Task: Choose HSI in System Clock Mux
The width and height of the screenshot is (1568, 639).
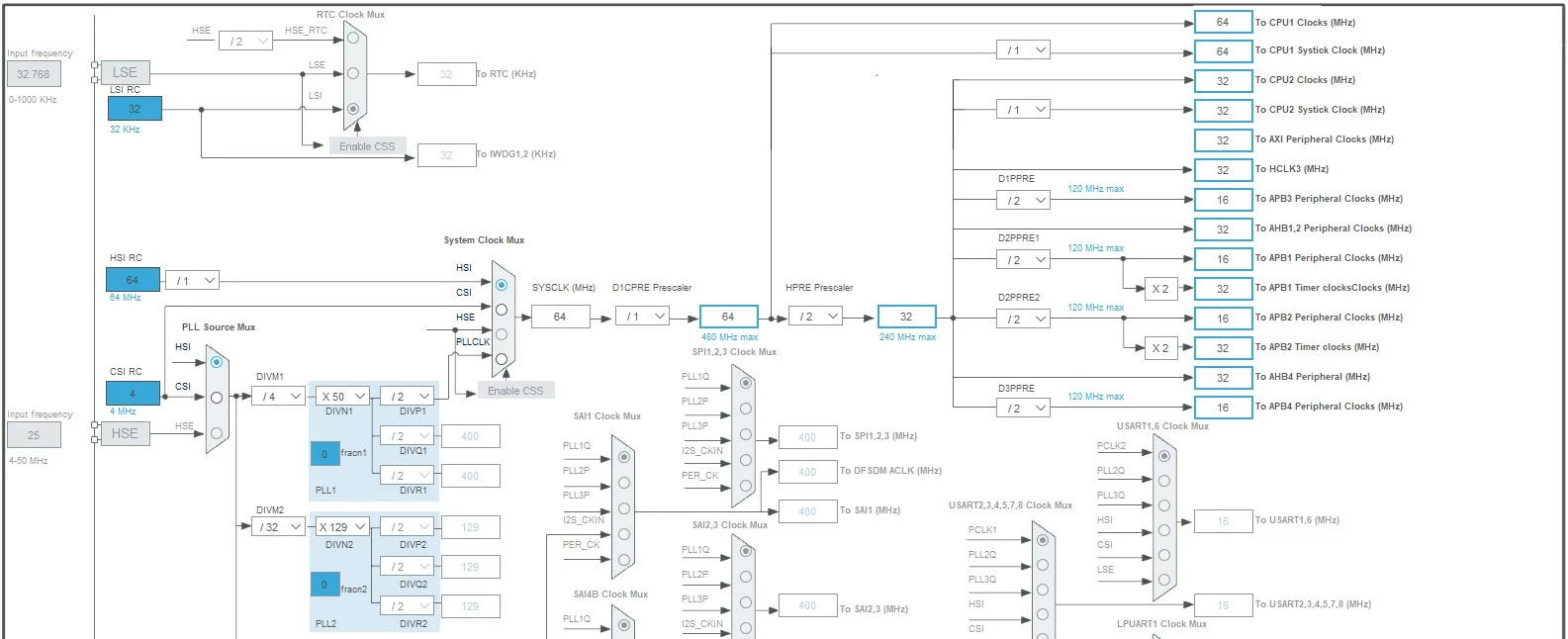Action: coord(502,285)
